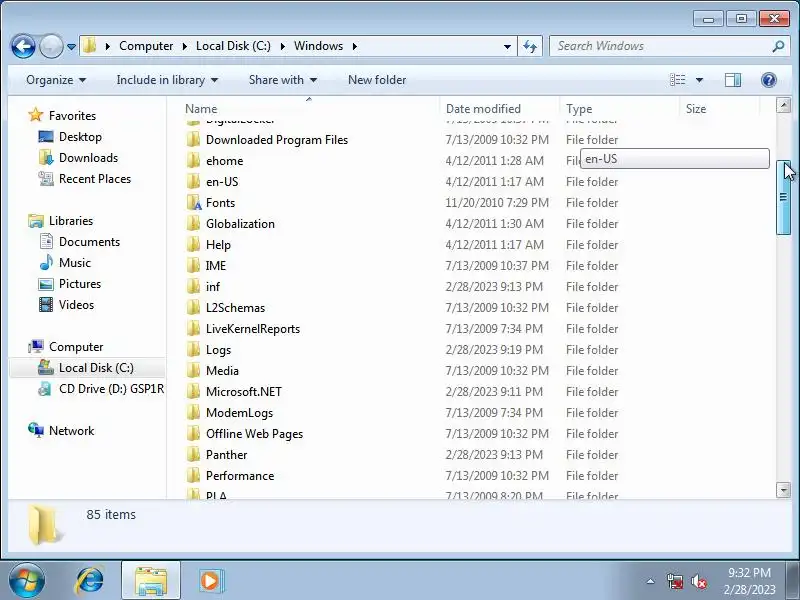Viewport: 800px width, 600px height.
Task: Toggle the preview pane icon
Action: click(733, 80)
